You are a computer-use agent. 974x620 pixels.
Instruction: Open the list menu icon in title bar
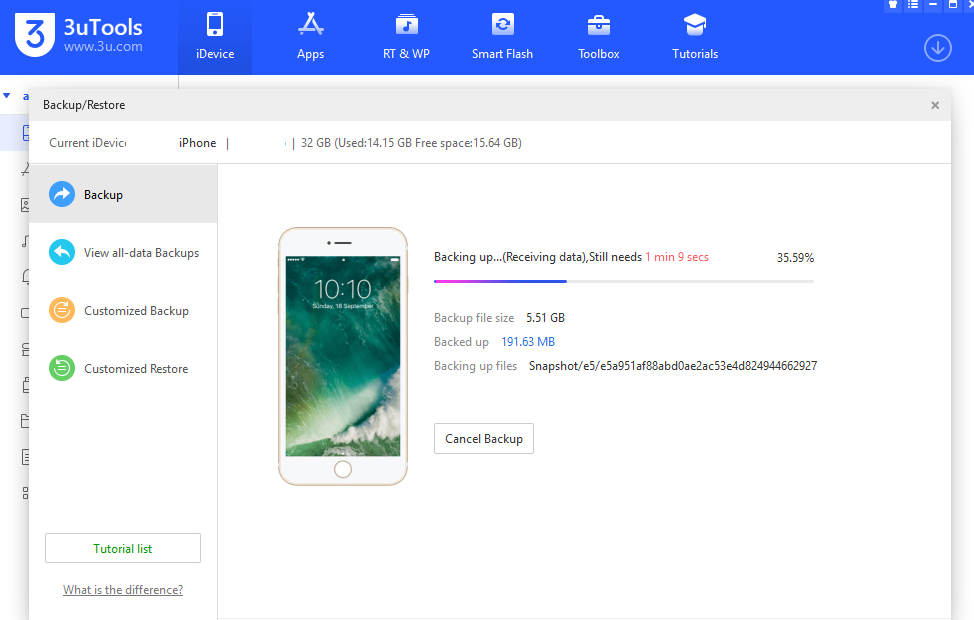913,4
